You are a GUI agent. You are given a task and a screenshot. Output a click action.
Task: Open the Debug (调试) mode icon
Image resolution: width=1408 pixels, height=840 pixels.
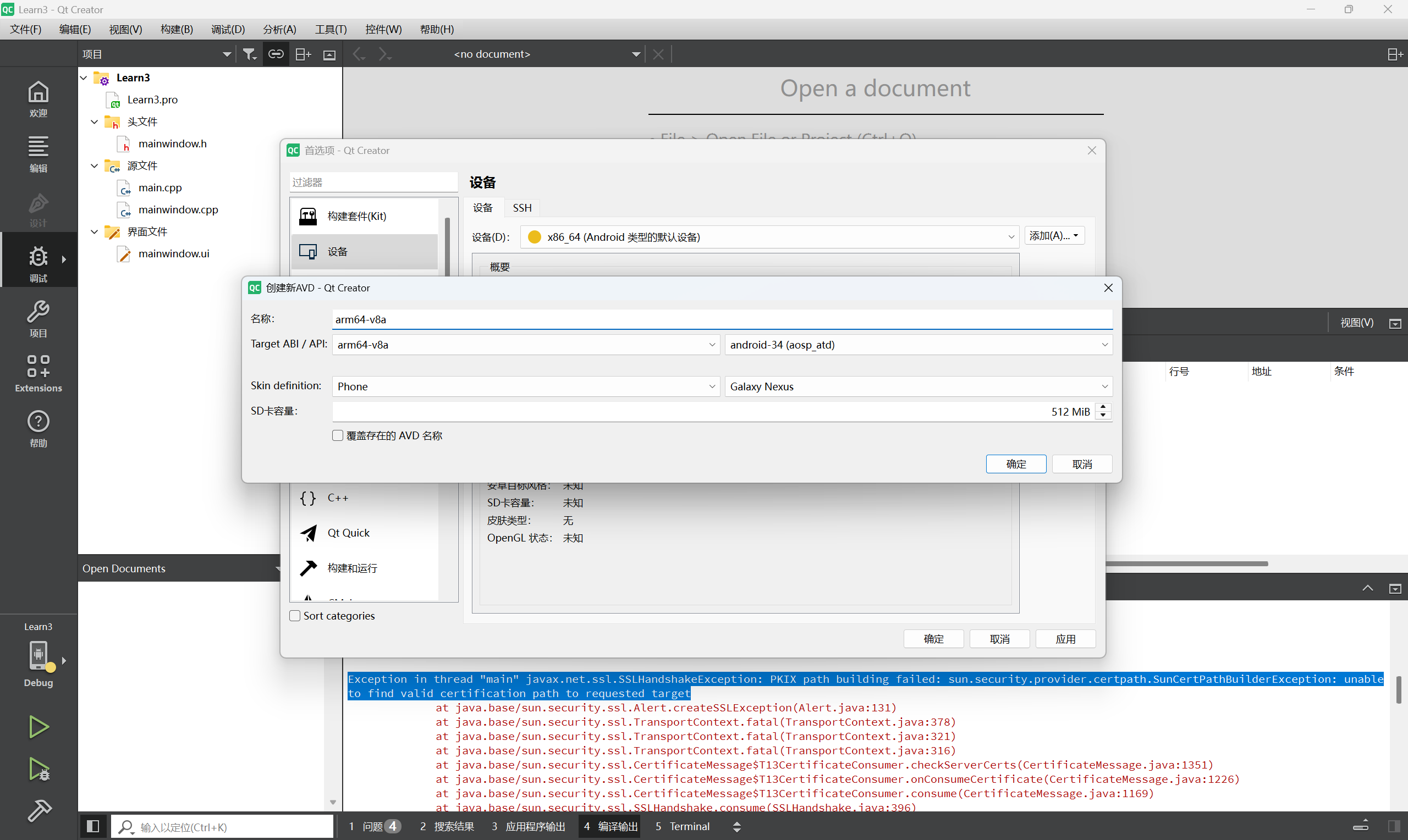38,263
